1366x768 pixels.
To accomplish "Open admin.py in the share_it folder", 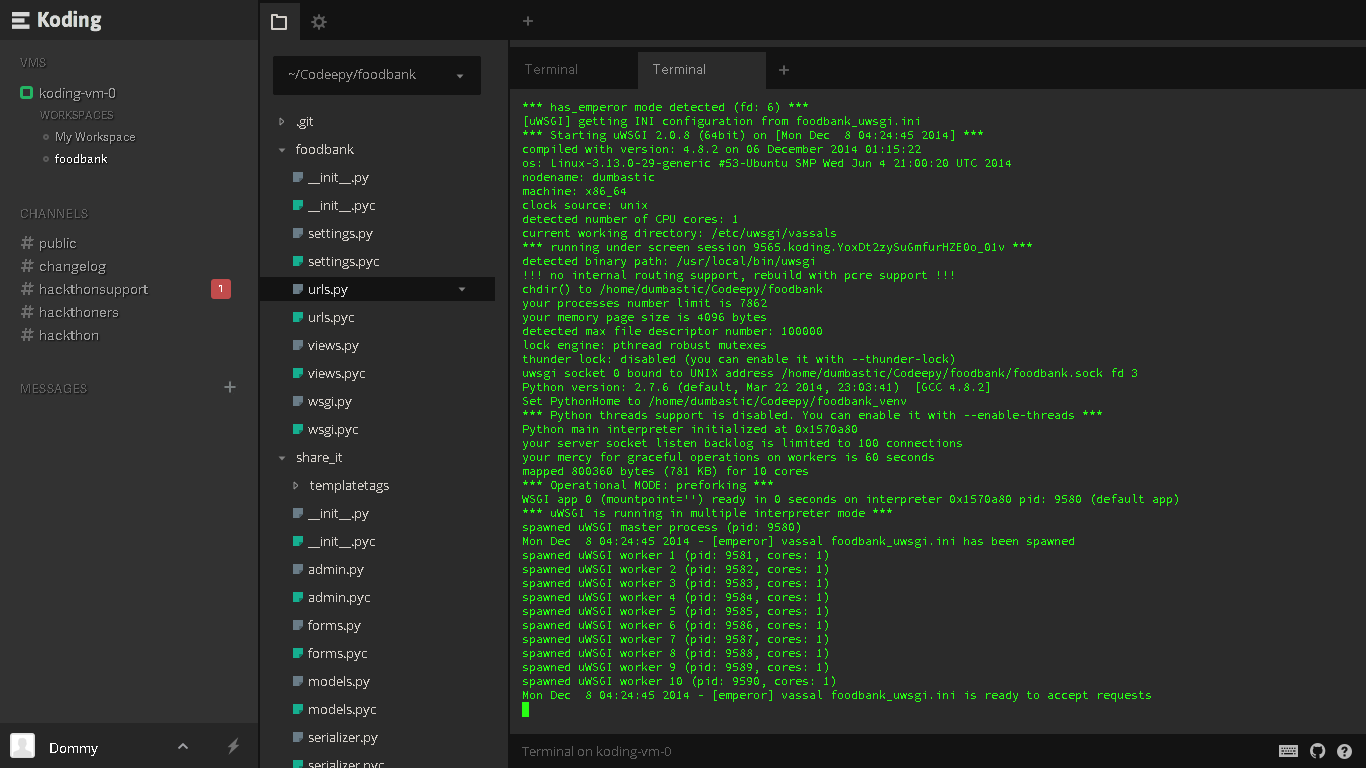I will 335,569.
